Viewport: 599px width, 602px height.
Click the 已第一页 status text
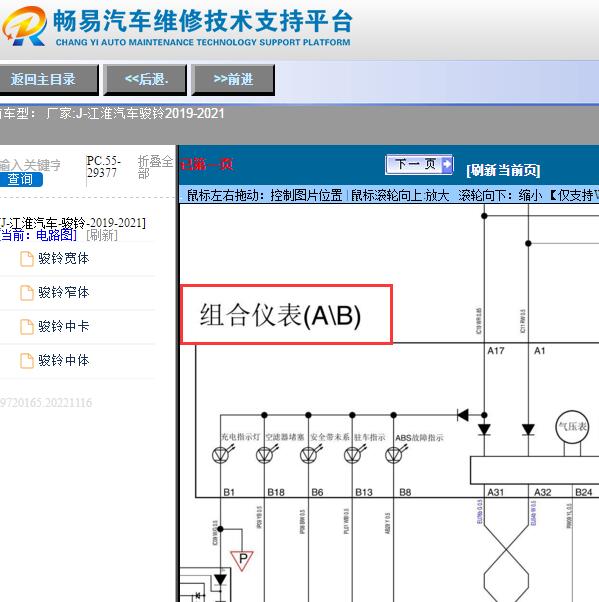[207, 164]
